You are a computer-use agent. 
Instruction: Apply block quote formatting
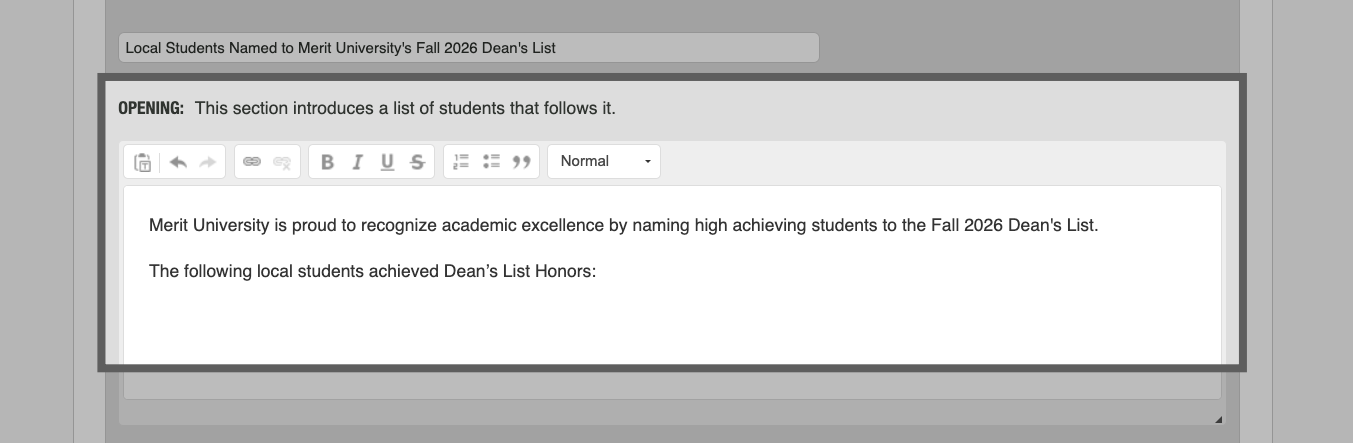[521, 162]
